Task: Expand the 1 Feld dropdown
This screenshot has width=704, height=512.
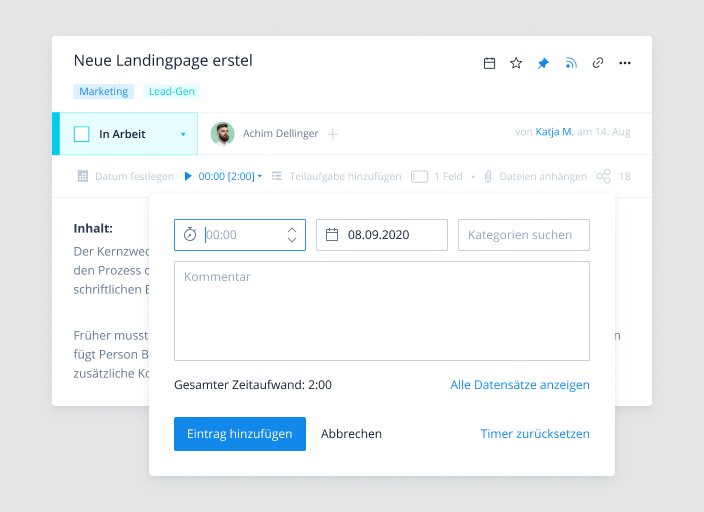Action: click(x=444, y=176)
